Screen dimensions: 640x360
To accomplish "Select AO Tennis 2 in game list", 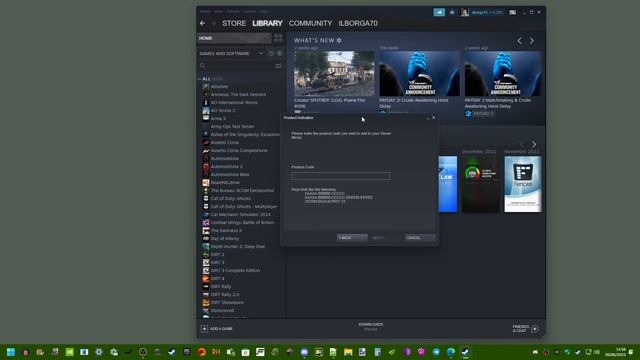I will (x=223, y=110).
